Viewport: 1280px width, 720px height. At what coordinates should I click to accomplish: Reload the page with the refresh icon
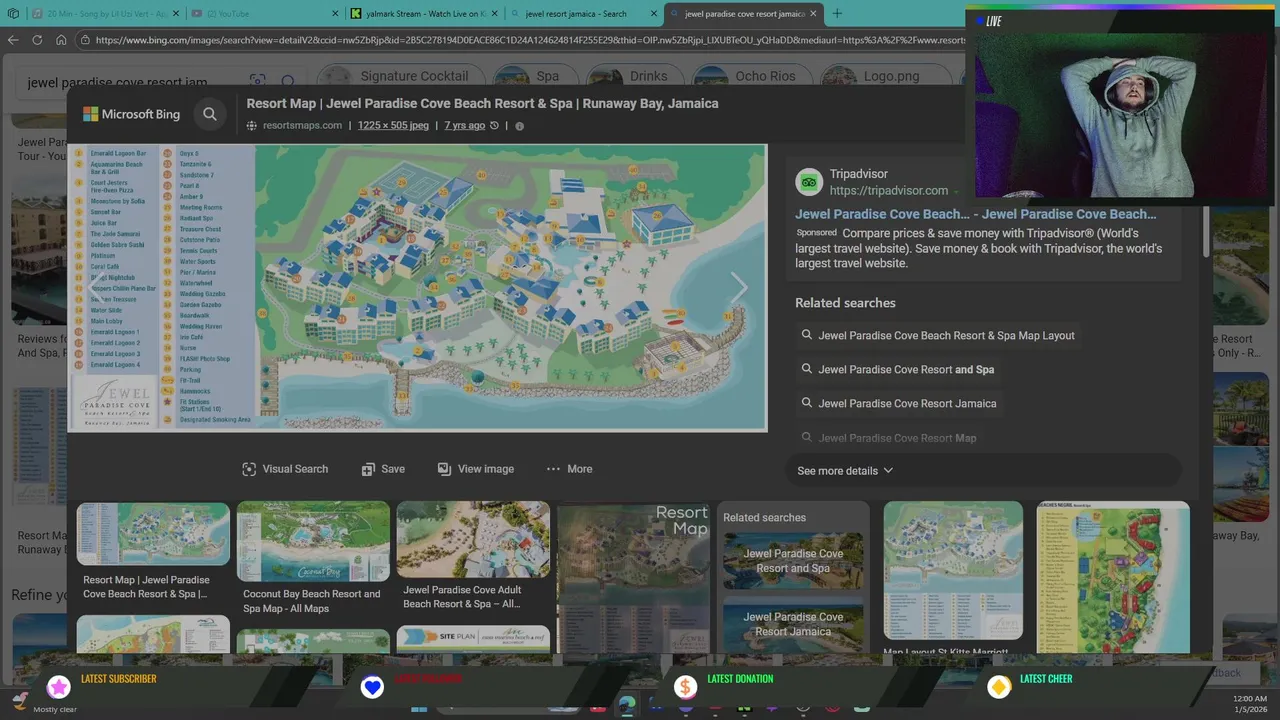tap(37, 40)
